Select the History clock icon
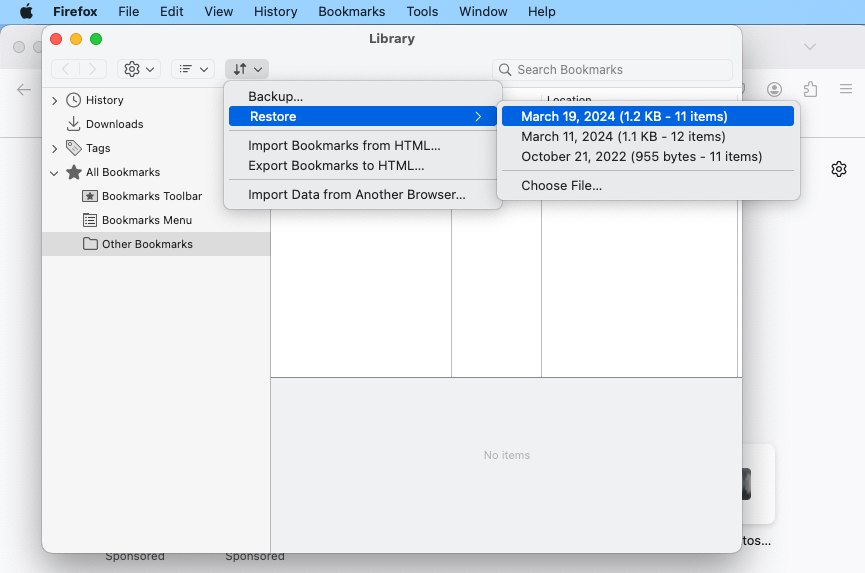Image resolution: width=865 pixels, height=573 pixels. (x=73, y=100)
